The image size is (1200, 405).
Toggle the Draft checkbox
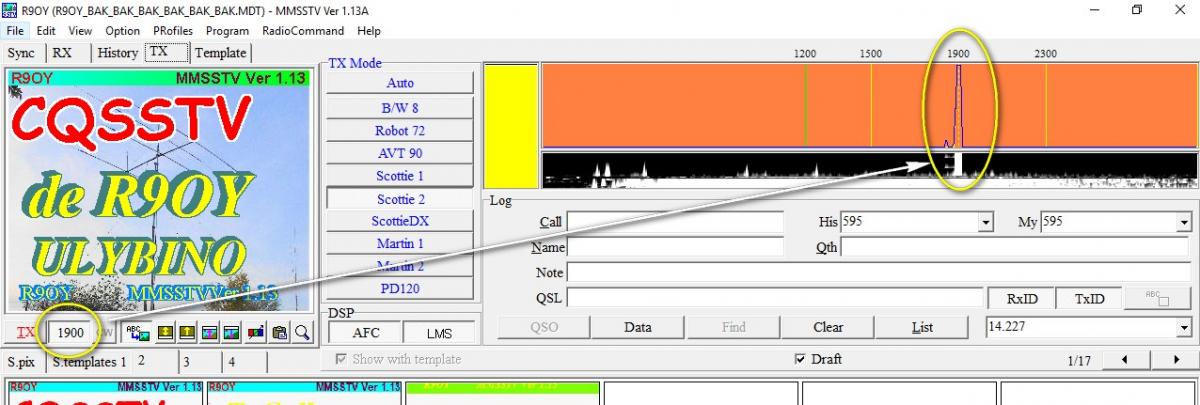(800, 359)
